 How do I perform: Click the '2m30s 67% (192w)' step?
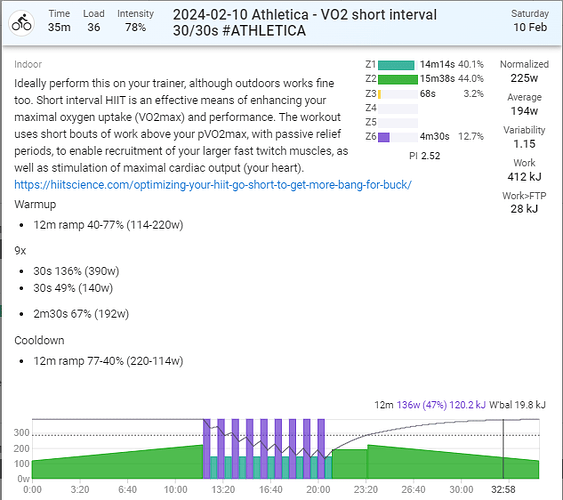pyautogui.click(x=81, y=314)
